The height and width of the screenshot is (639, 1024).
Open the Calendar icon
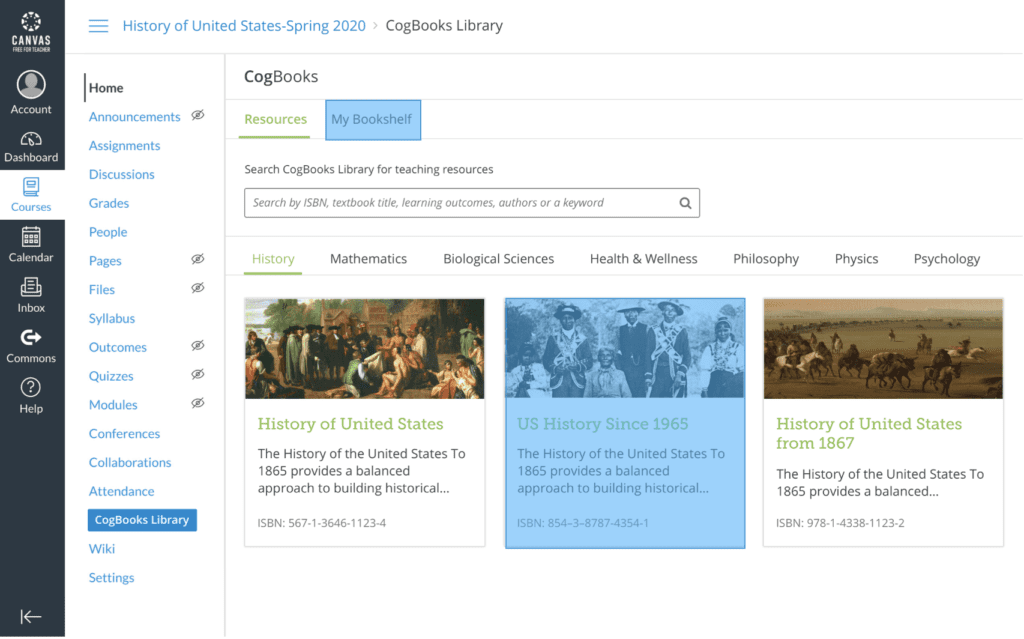[x=31, y=237]
